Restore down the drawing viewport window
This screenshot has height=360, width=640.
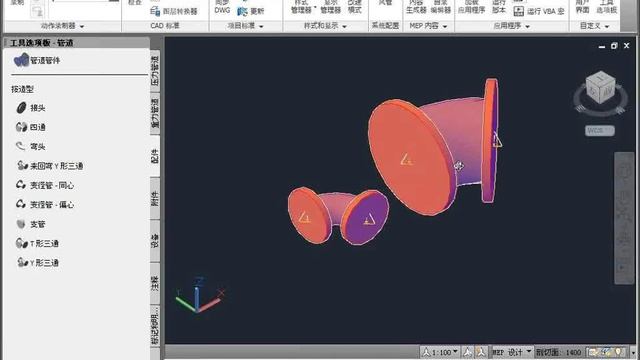click(614, 46)
